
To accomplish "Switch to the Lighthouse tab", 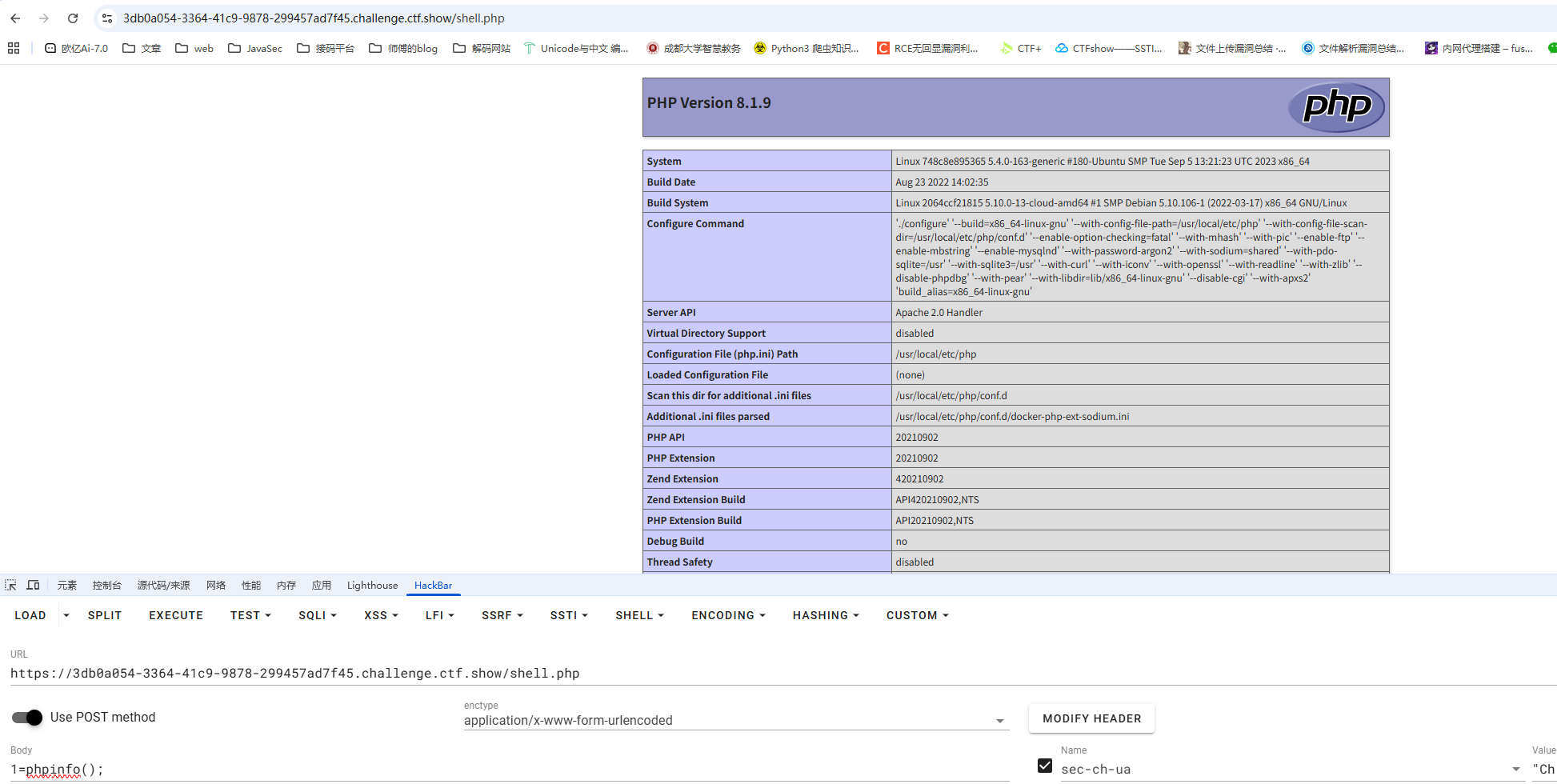I will coord(372,585).
